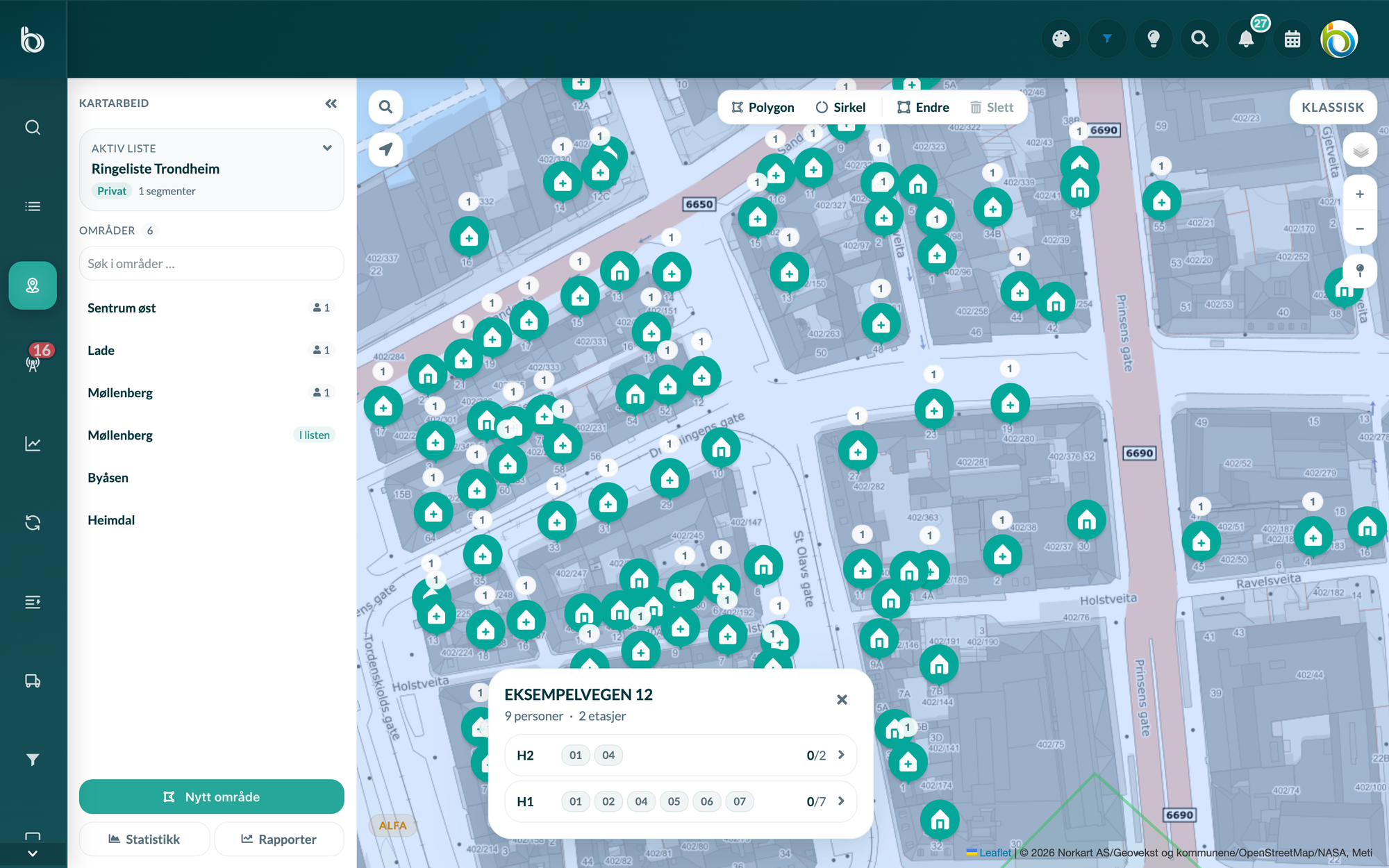1389x868 pixels.
Task: Close the Eksempelvegen 12 popup
Action: point(842,699)
